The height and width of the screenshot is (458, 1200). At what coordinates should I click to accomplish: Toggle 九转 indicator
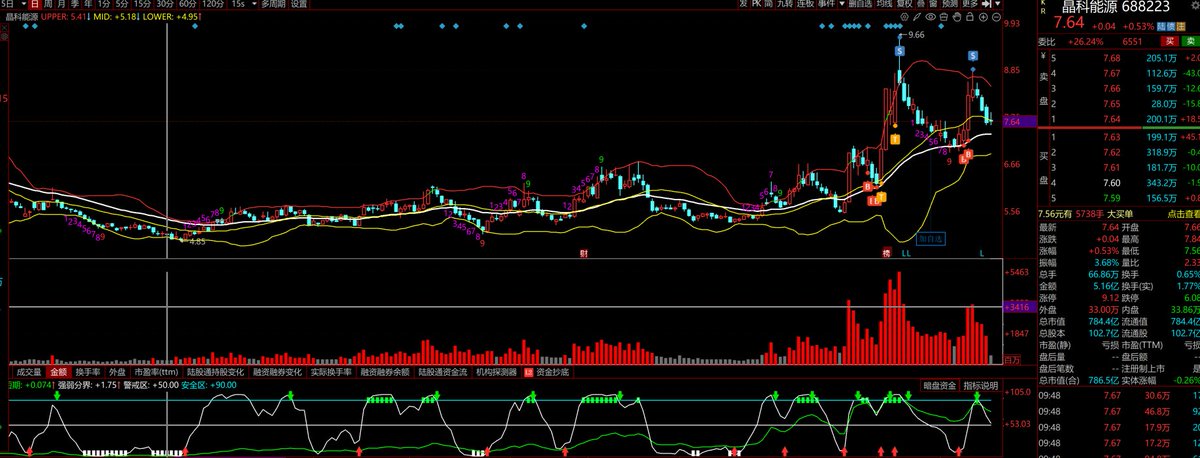pyautogui.click(x=783, y=5)
